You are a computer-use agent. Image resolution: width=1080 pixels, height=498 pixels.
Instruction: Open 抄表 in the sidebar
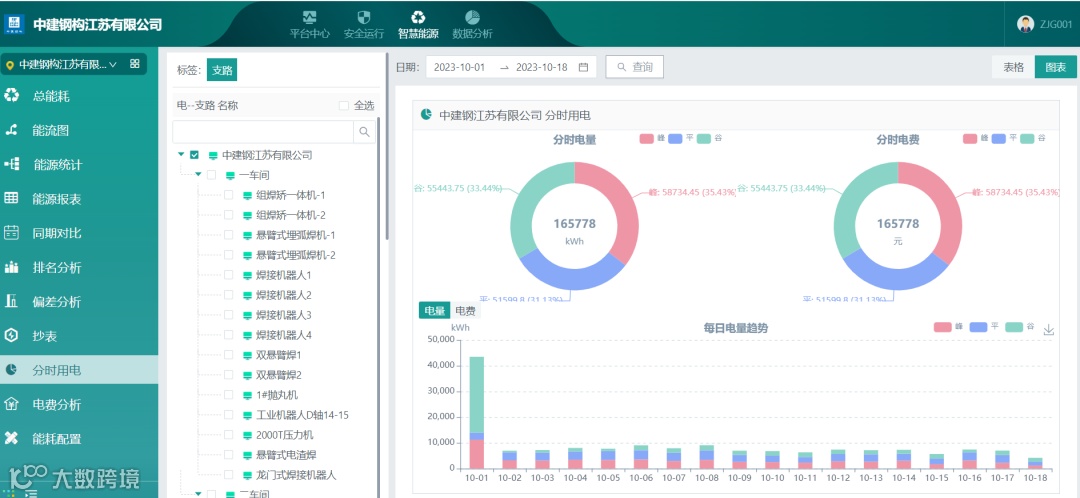pos(45,335)
